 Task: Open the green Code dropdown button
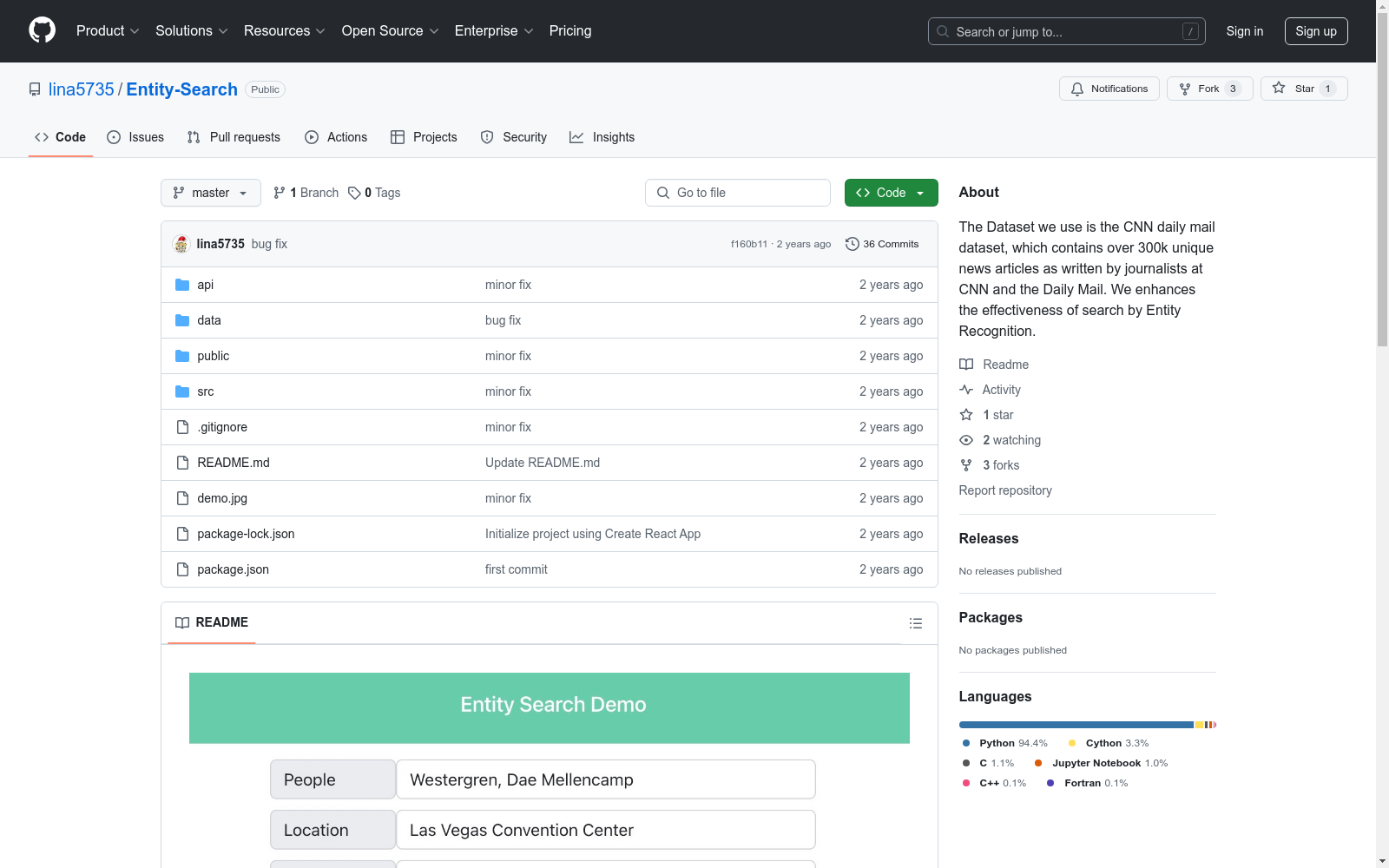click(x=892, y=193)
